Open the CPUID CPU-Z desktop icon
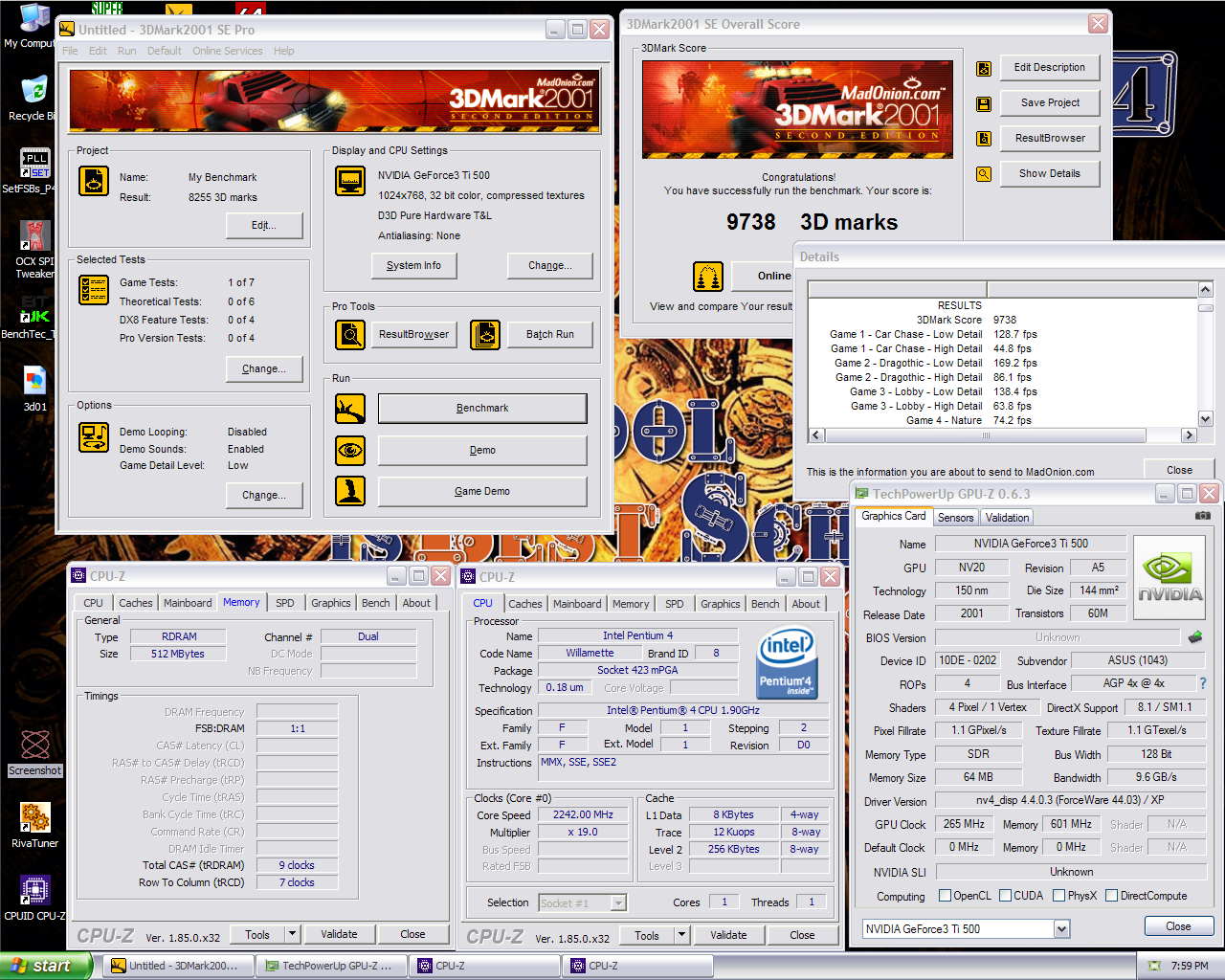1225x980 pixels. point(35,898)
